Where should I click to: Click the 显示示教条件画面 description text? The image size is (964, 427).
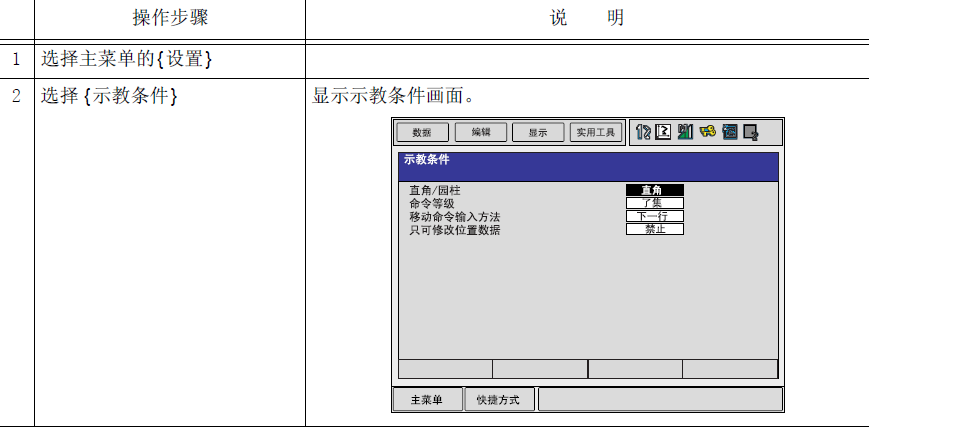click(393, 96)
